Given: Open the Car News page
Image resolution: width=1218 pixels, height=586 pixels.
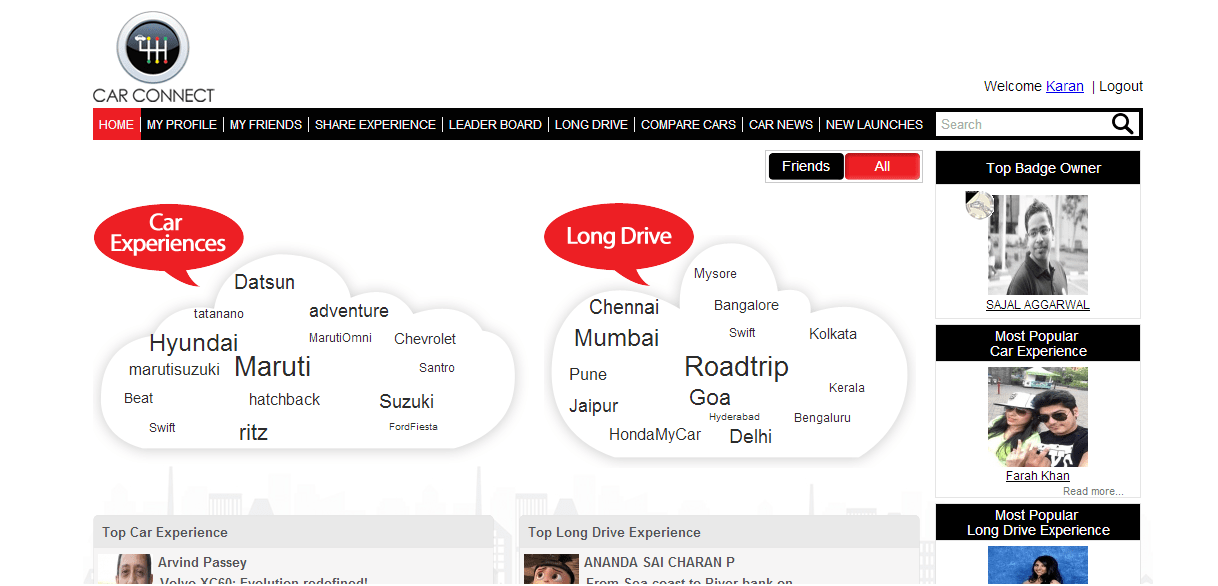Looking at the screenshot, I should tap(781, 125).
